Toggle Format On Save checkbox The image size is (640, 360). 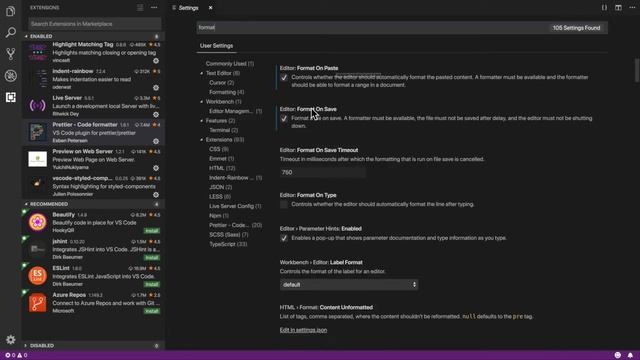284,119
